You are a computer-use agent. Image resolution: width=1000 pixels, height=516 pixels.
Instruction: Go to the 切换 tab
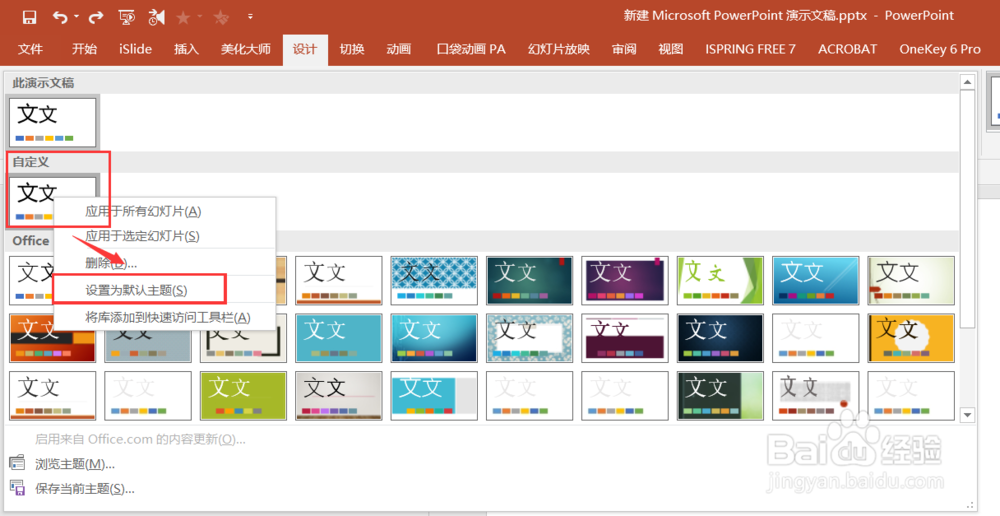[352, 49]
